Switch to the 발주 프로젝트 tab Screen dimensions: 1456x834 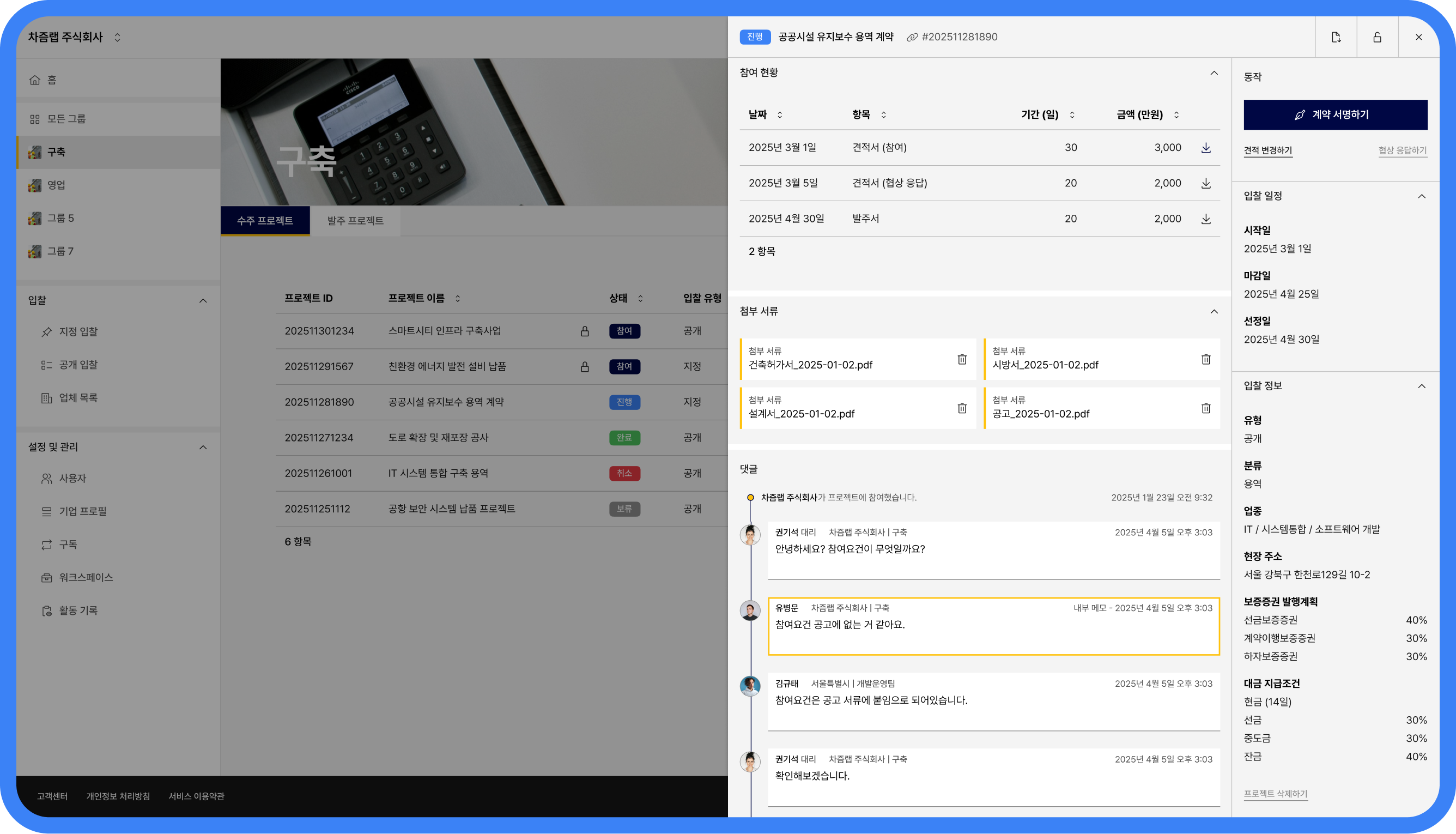[355, 221]
